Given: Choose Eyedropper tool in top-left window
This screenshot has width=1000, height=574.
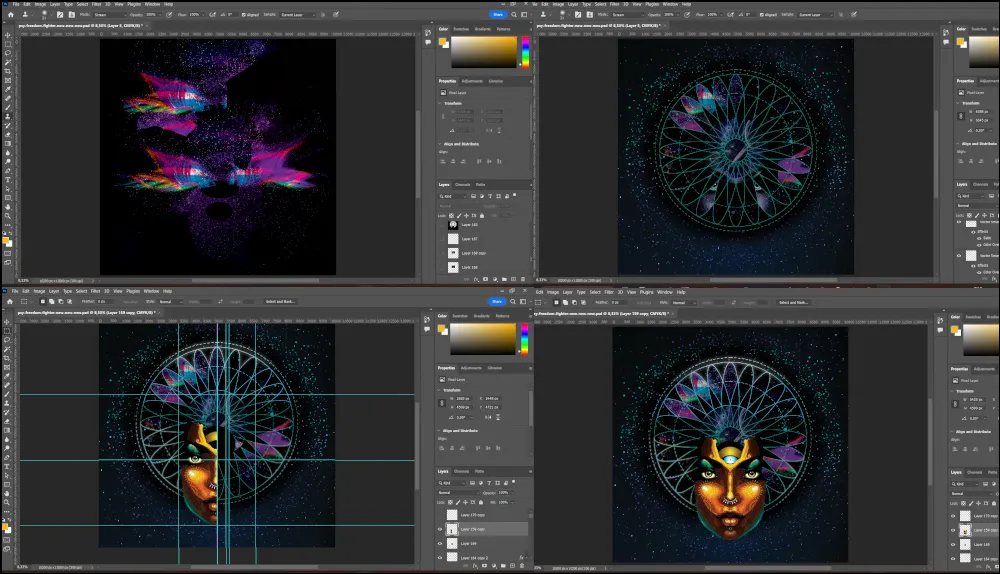Looking at the screenshot, I should [x=8, y=89].
